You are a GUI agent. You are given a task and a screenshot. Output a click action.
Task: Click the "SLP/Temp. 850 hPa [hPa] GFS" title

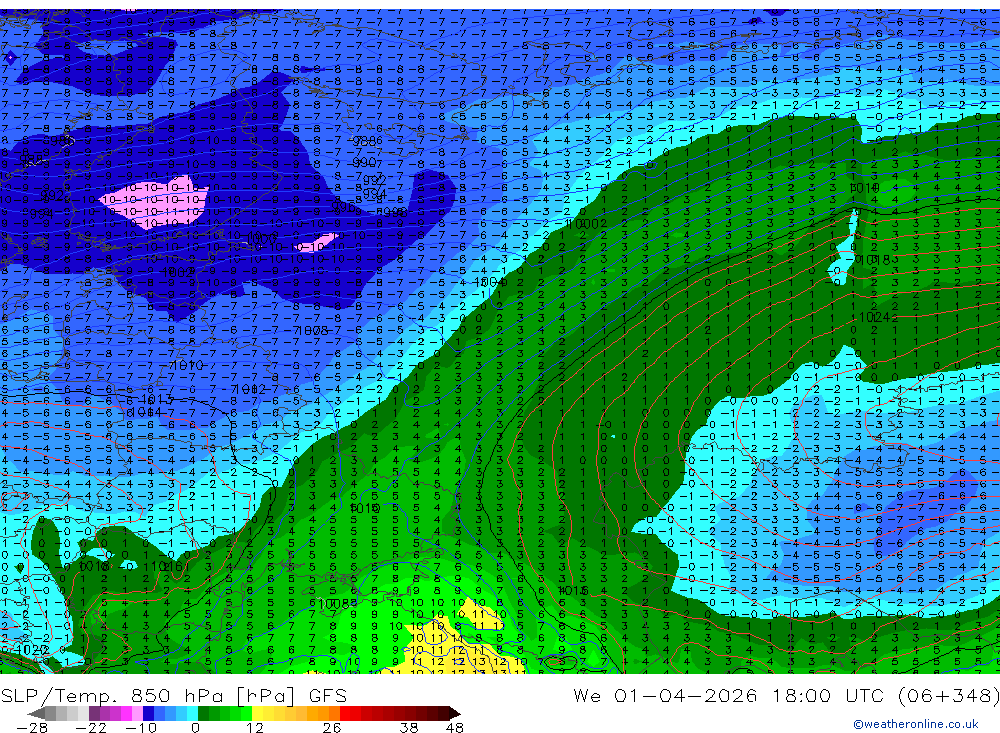click(x=174, y=695)
